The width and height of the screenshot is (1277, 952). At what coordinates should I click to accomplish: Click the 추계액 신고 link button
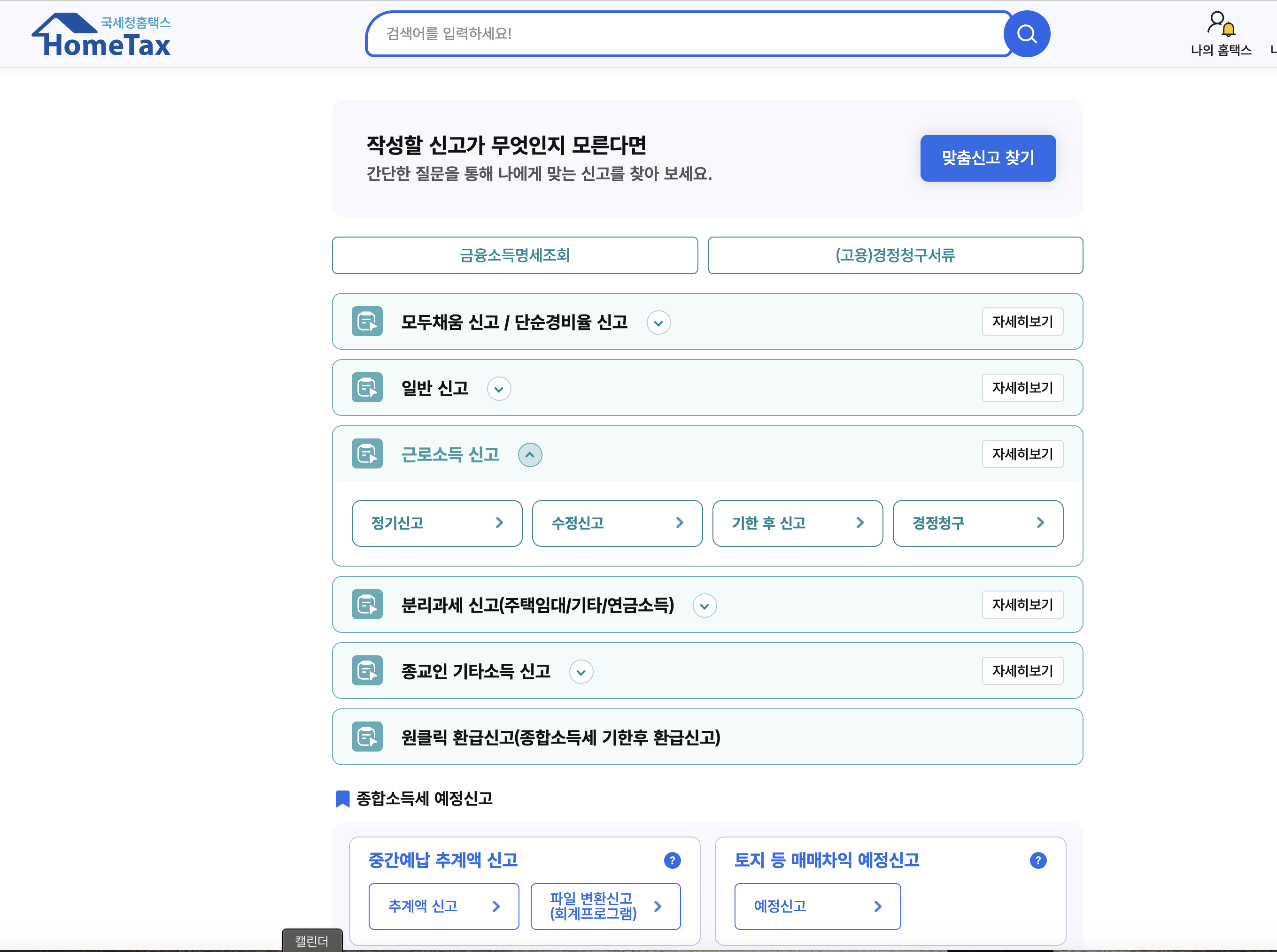[x=443, y=906]
